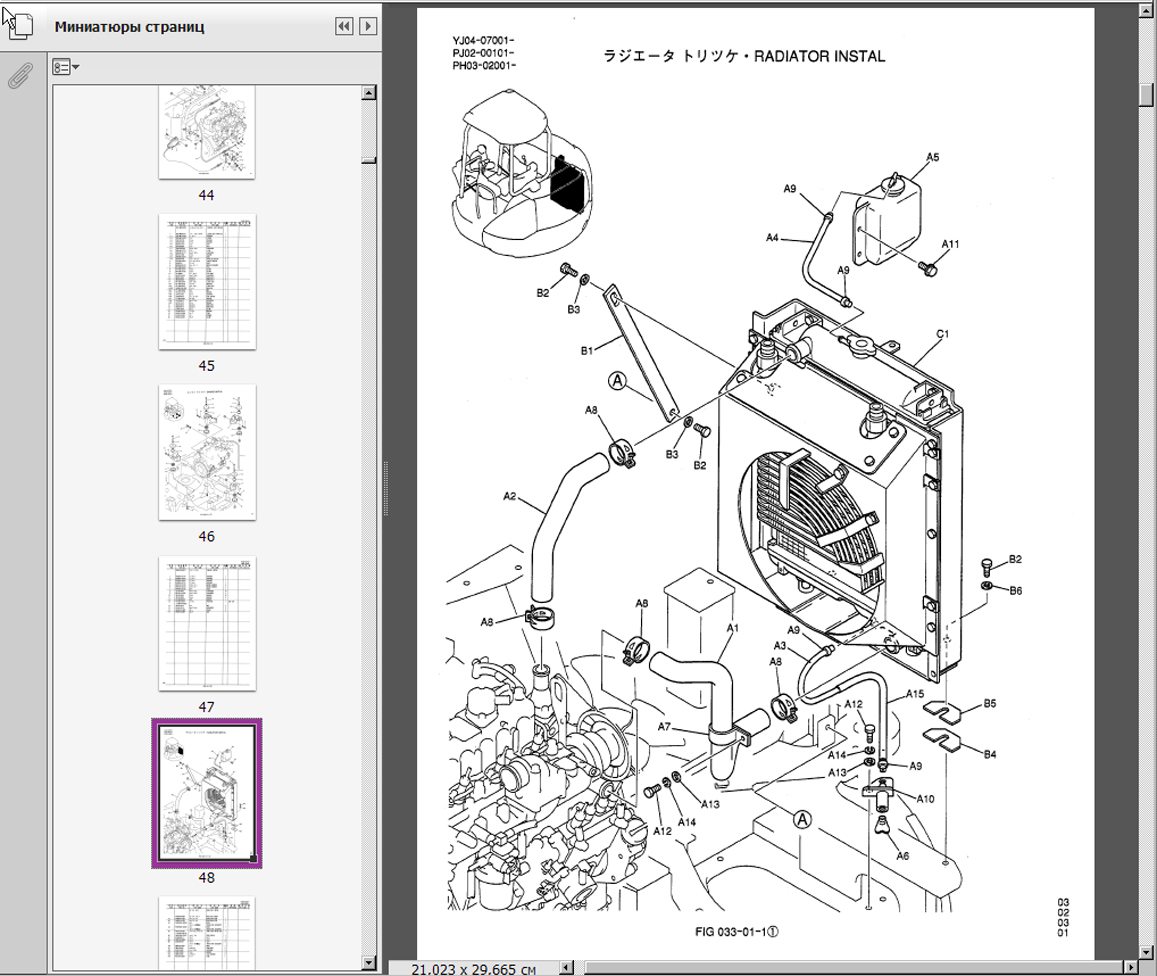
Task: Click the highlighted page 48 thumbnail
Action: pos(207,792)
